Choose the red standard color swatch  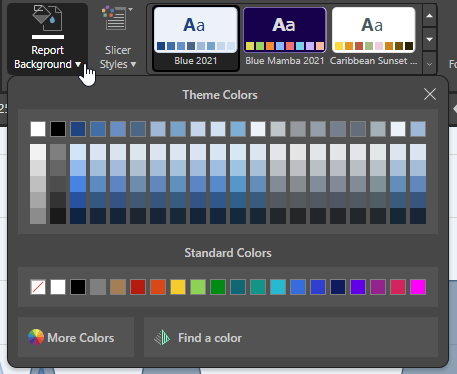[138, 287]
